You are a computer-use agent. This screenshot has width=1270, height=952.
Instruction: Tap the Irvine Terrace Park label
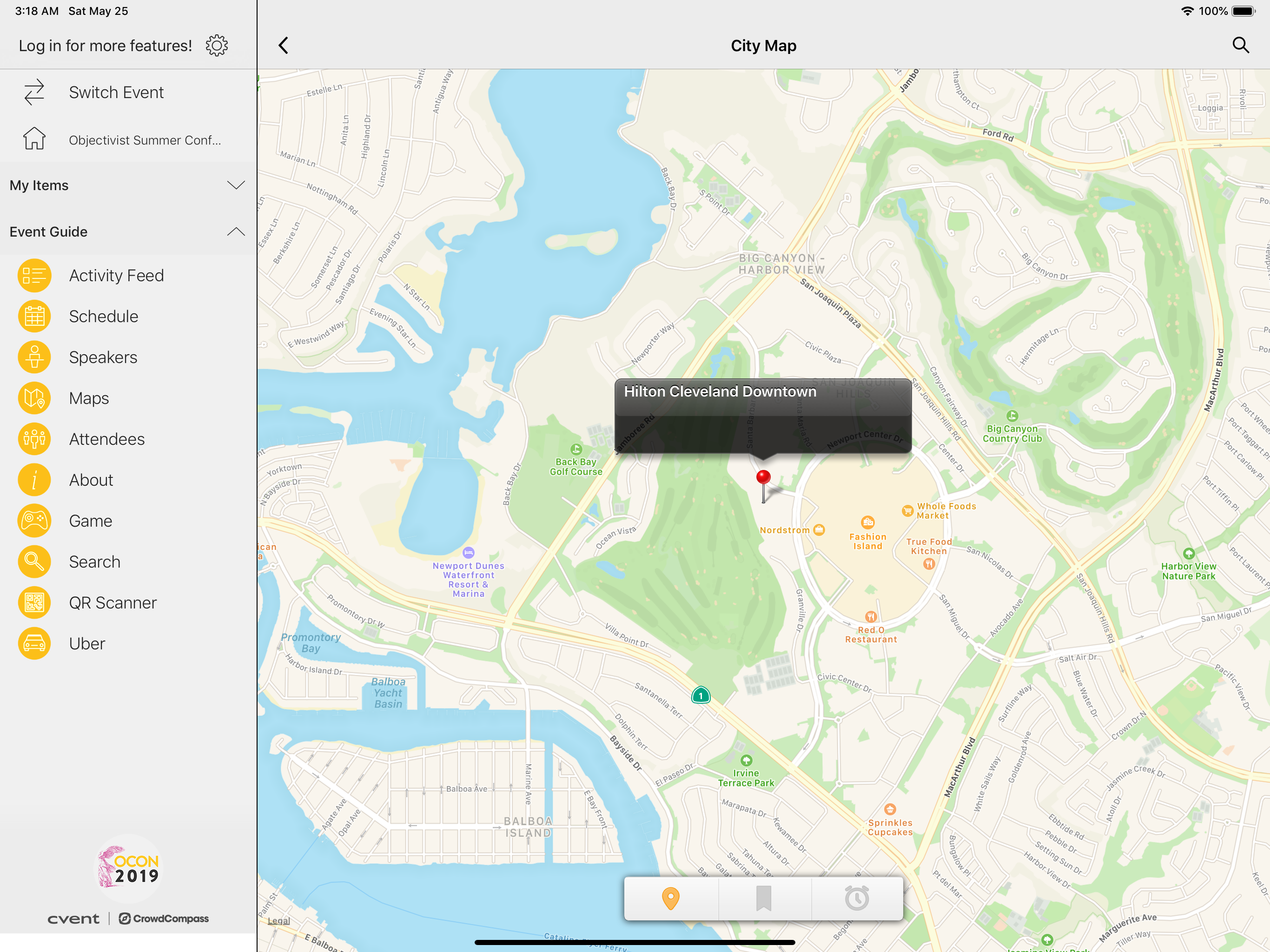(746, 777)
